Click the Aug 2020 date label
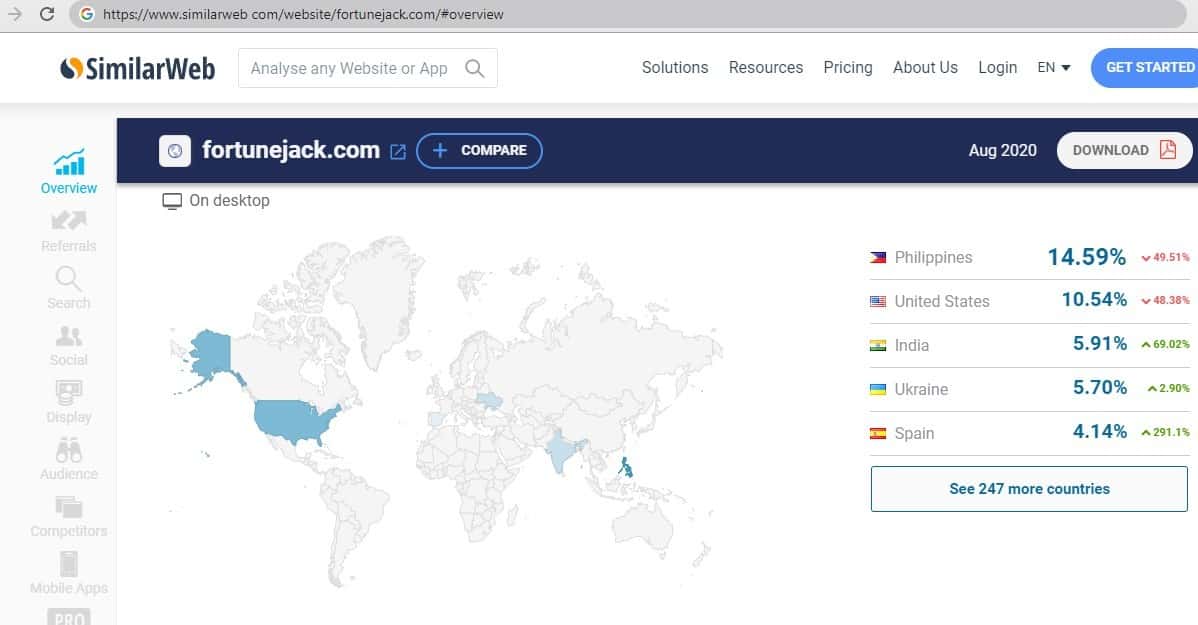This screenshot has height=625, width=1198. click(1002, 151)
